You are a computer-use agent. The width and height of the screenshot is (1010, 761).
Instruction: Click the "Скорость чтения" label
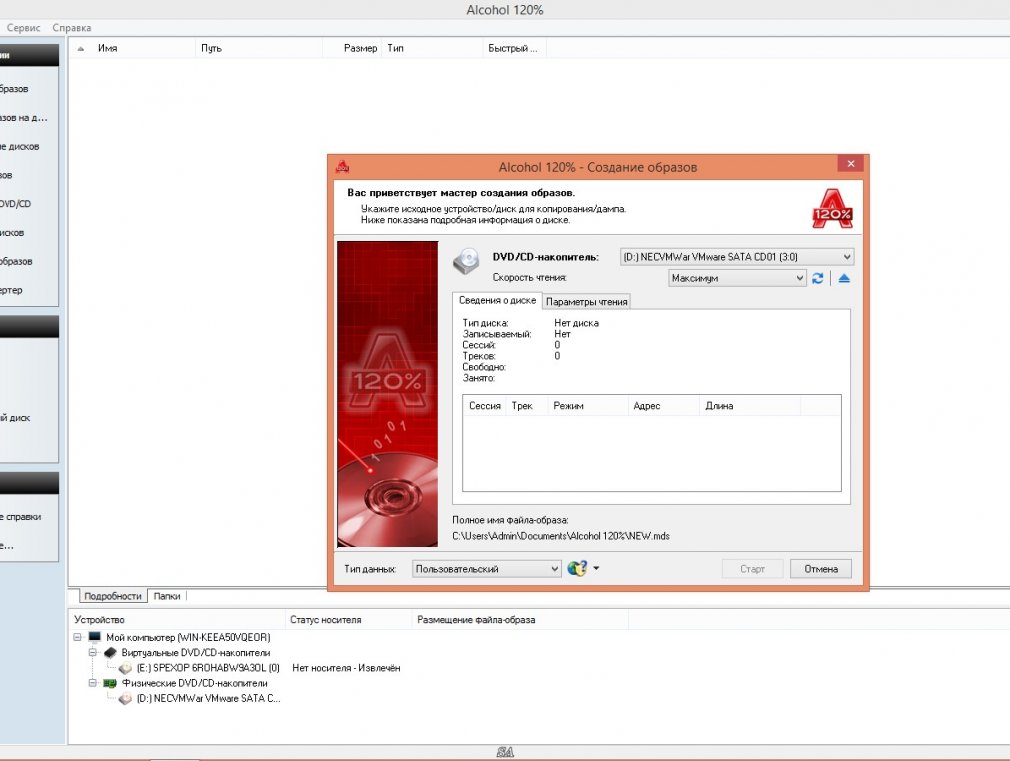[529, 278]
